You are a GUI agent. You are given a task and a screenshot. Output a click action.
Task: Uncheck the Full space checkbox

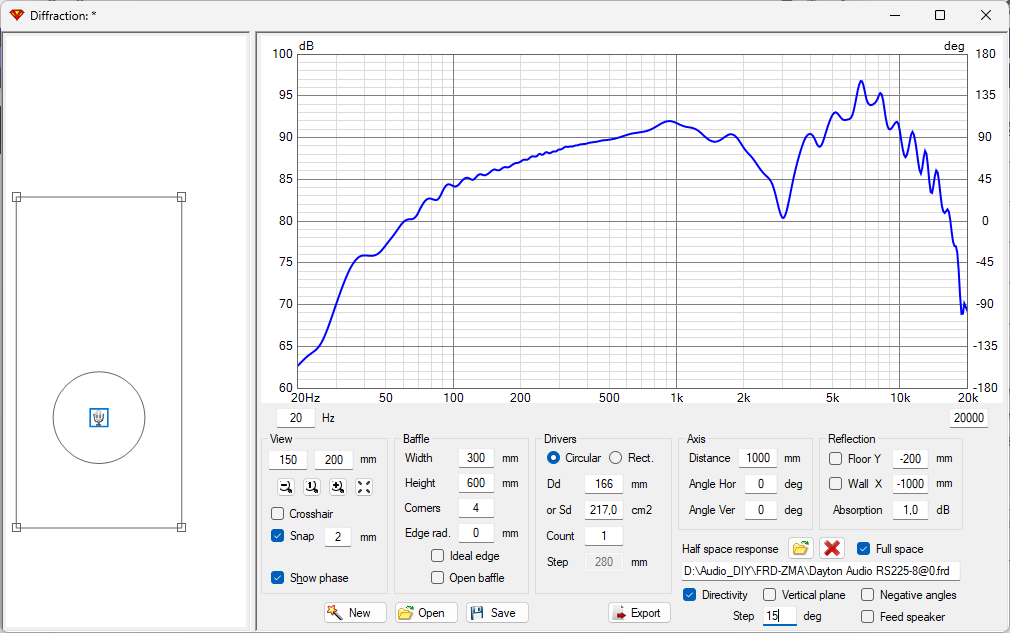point(864,548)
